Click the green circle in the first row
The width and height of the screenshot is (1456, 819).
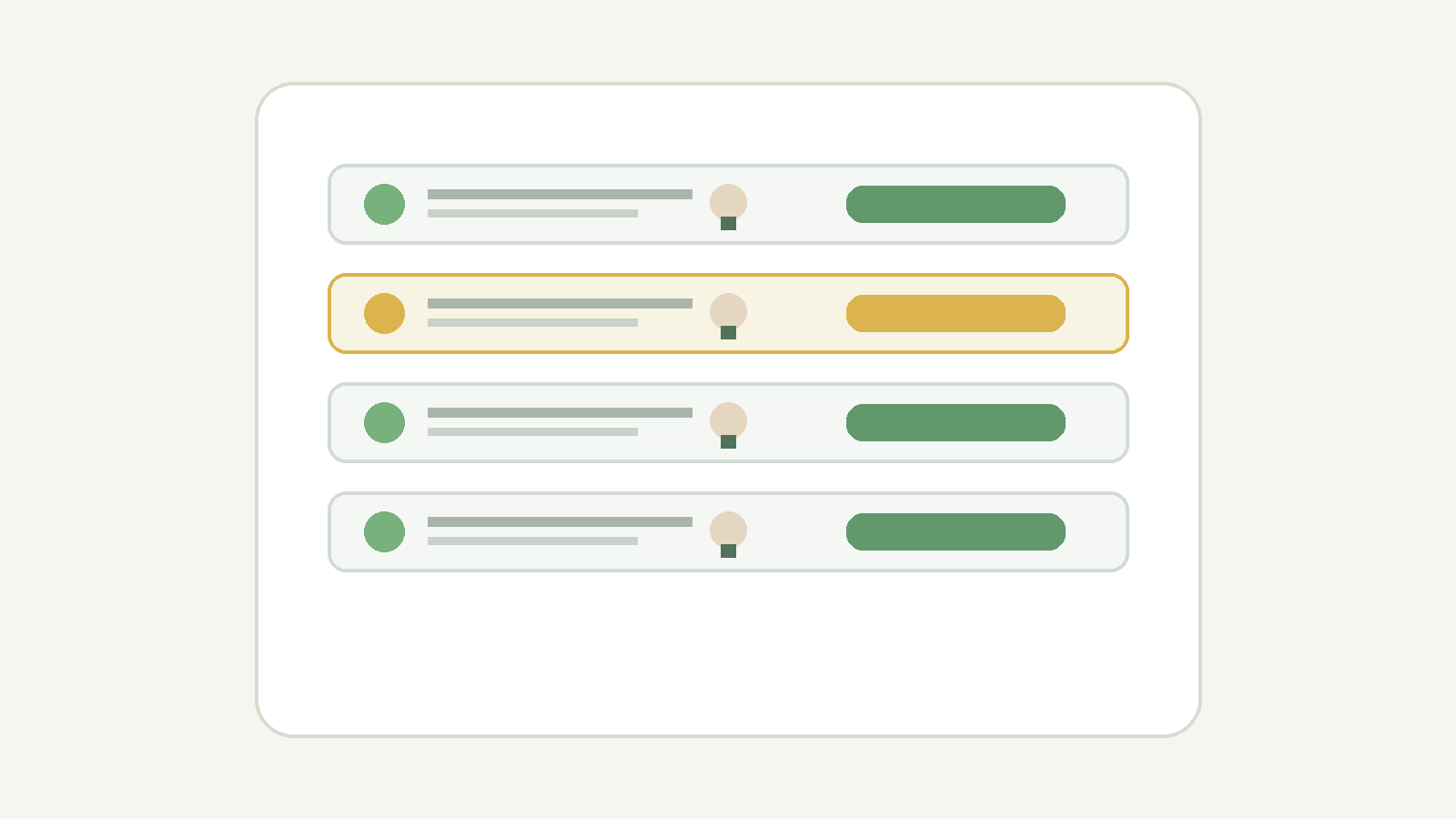click(x=384, y=204)
